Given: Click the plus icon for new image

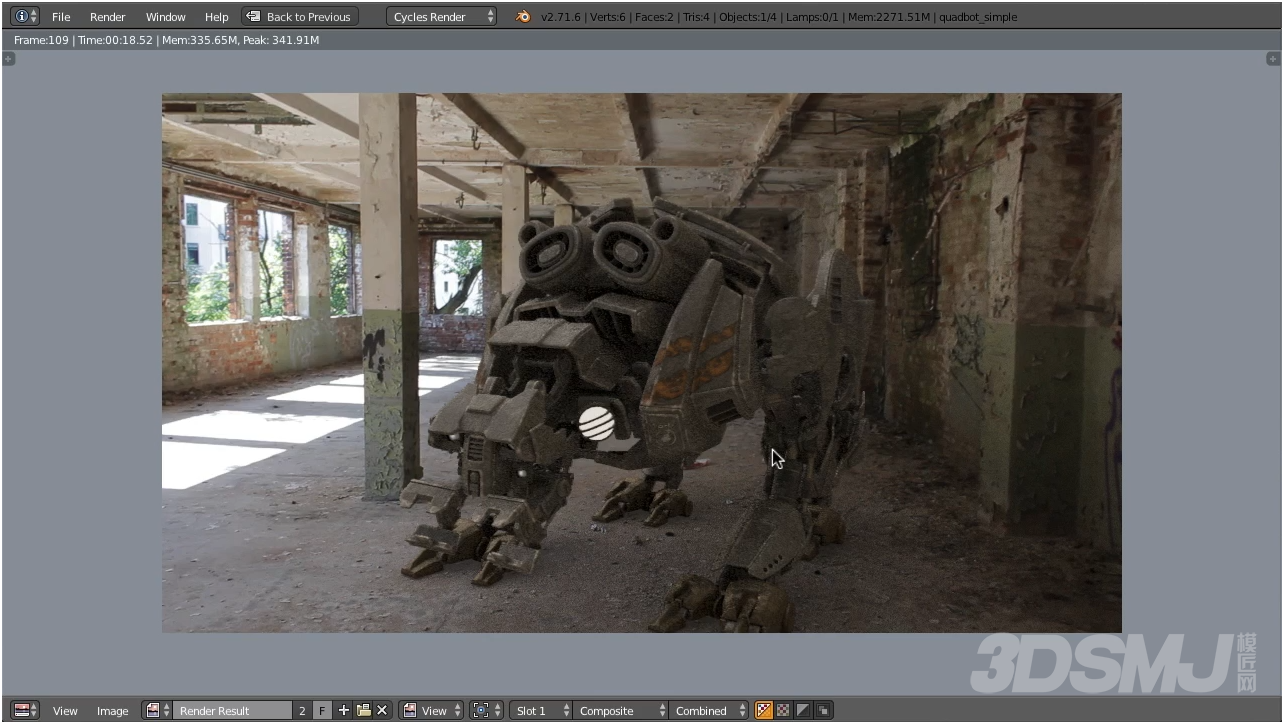Looking at the screenshot, I should tap(344, 710).
